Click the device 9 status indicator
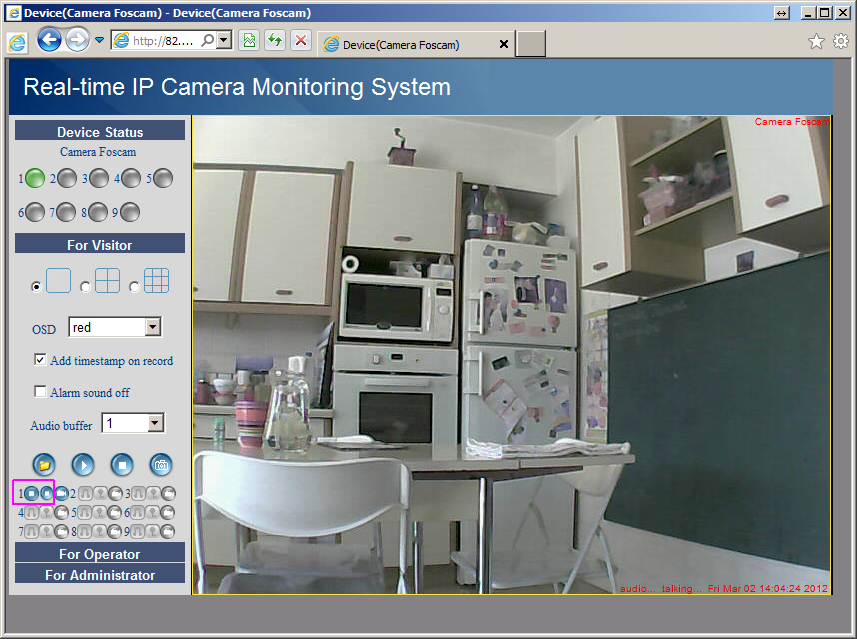The height and width of the screenshot is (639, 857). pos(130,212)
